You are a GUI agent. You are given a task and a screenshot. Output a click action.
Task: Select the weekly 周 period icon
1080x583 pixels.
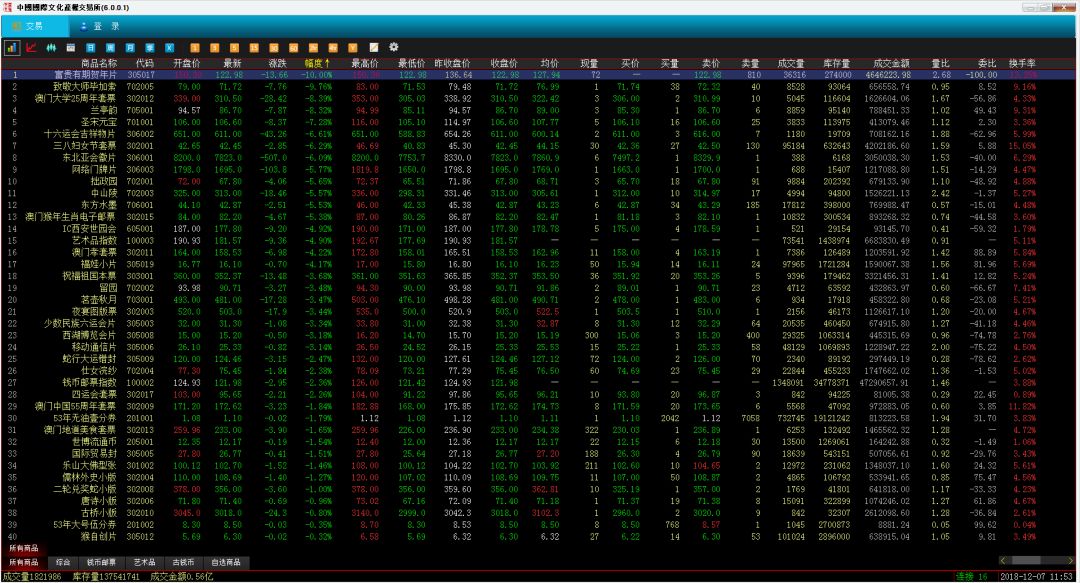110,48
